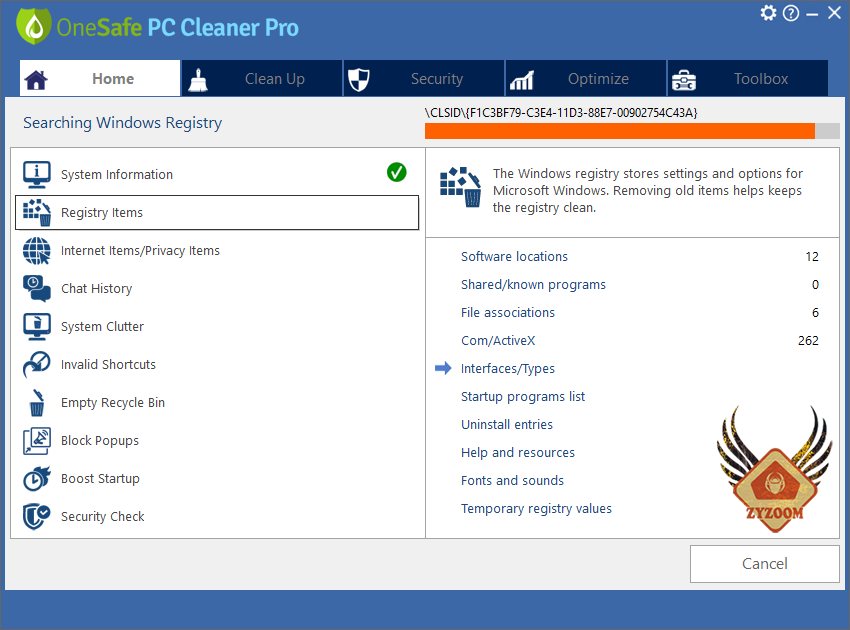Click File associations entry
The height and width of the screenshot is (630, 850).
508,313
